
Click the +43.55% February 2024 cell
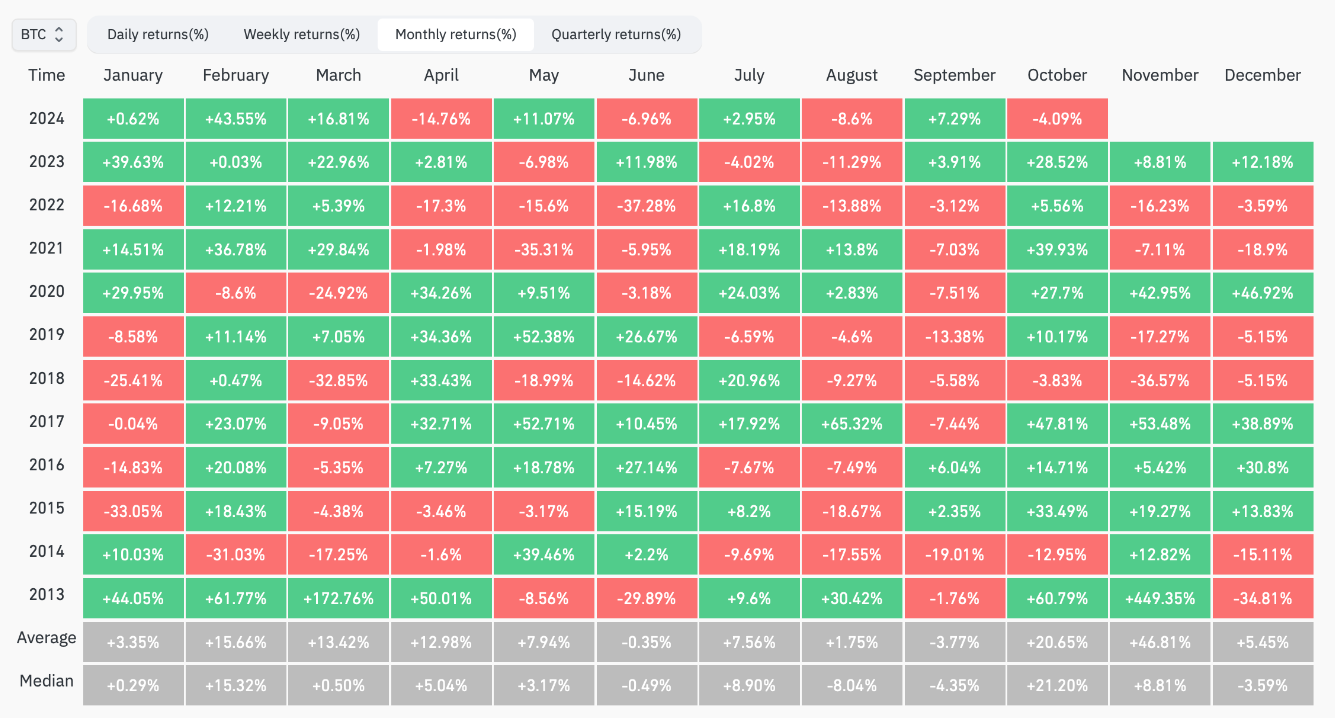point(235,118)
